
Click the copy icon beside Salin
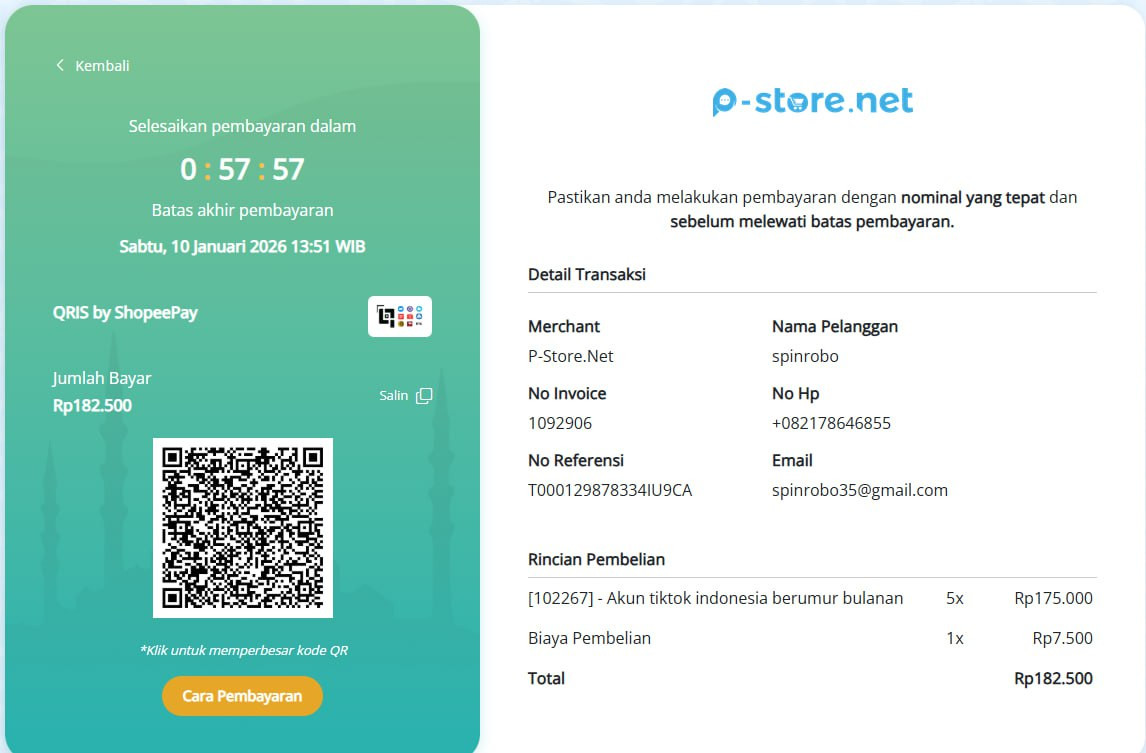click(424, 396)
